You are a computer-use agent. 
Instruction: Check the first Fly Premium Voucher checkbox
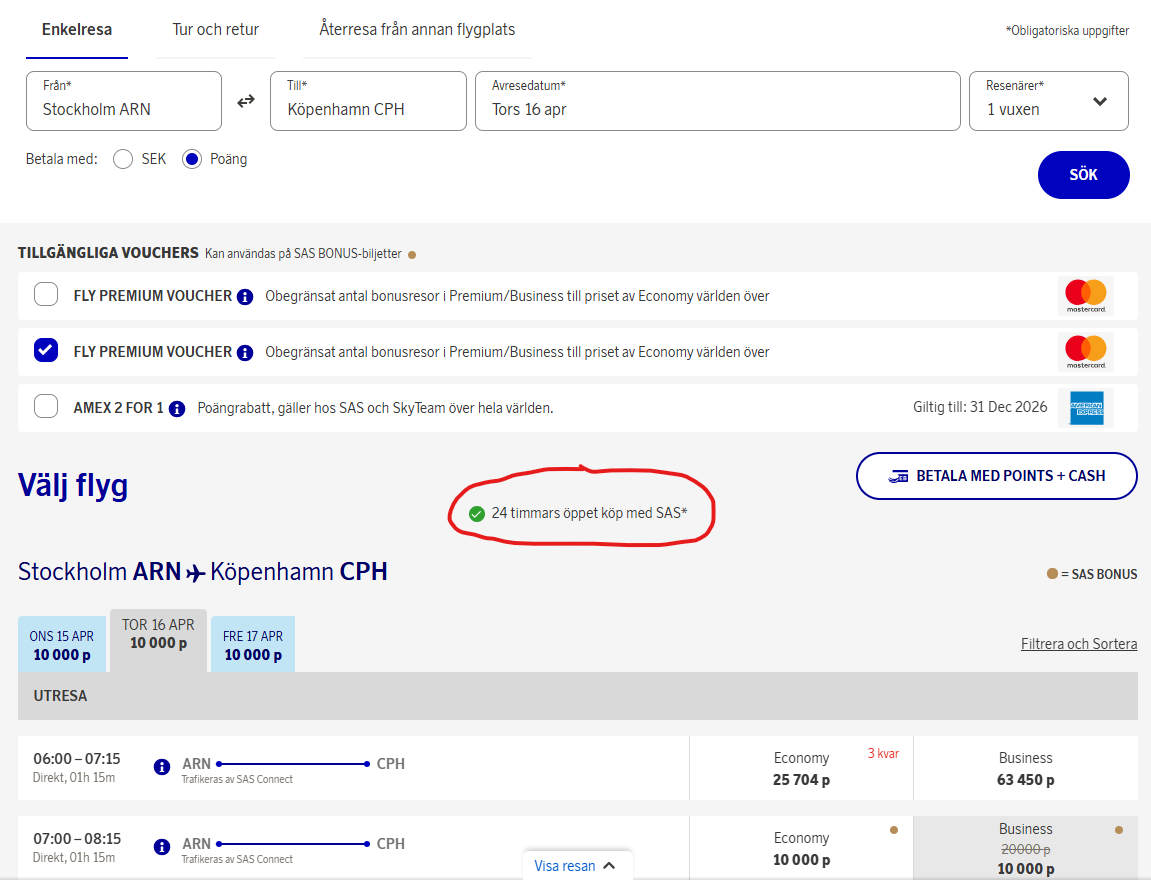pos(46,294)
